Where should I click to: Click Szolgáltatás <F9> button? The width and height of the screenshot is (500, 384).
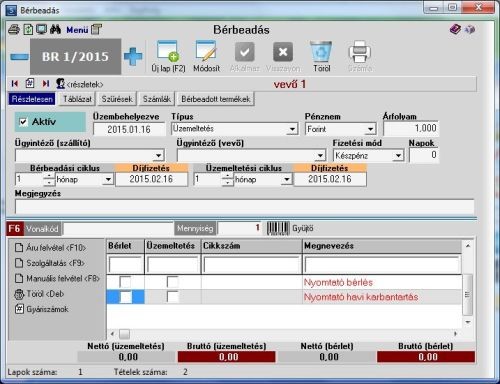50,263
